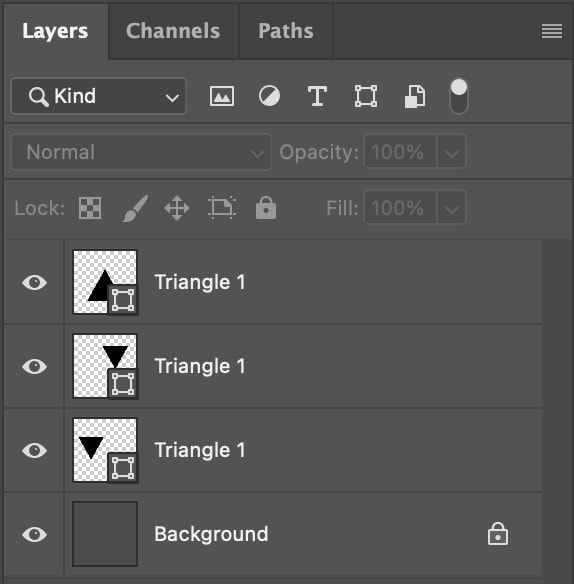The image size is (574, 584).
Task: Switch to the Paths tab
Action: tap(286, 31)
